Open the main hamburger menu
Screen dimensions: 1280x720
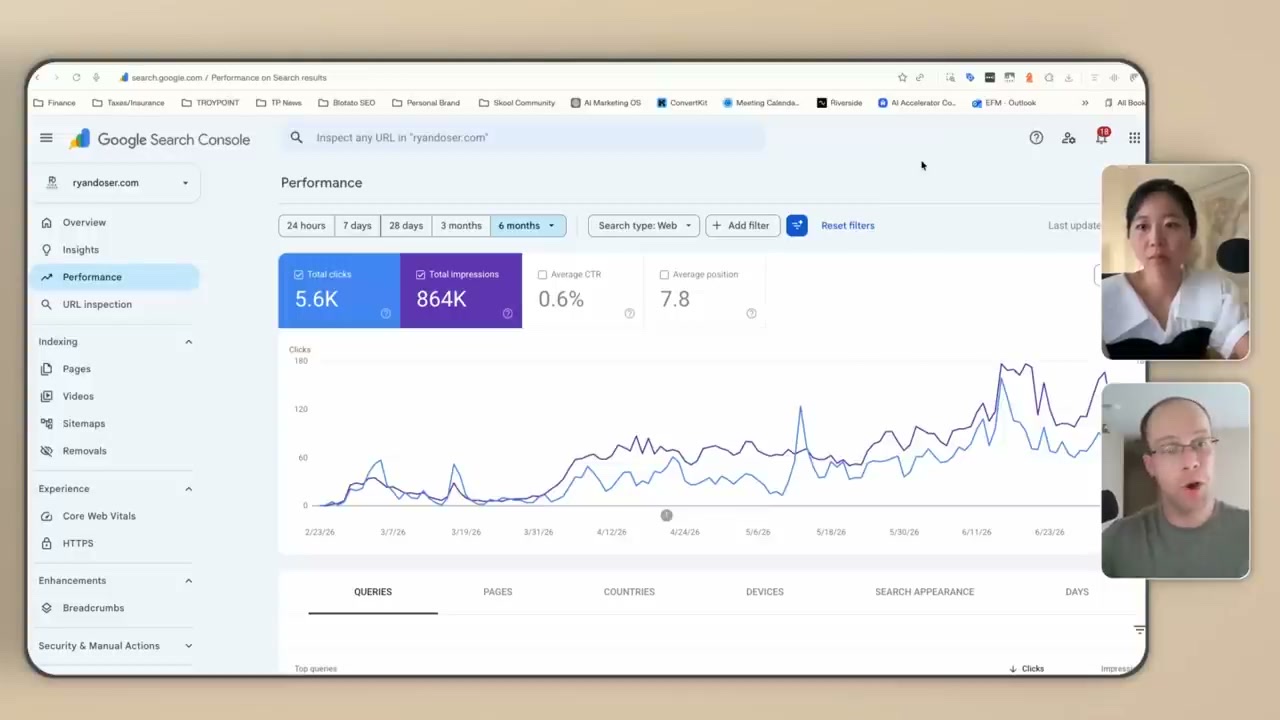coord(46,138)
